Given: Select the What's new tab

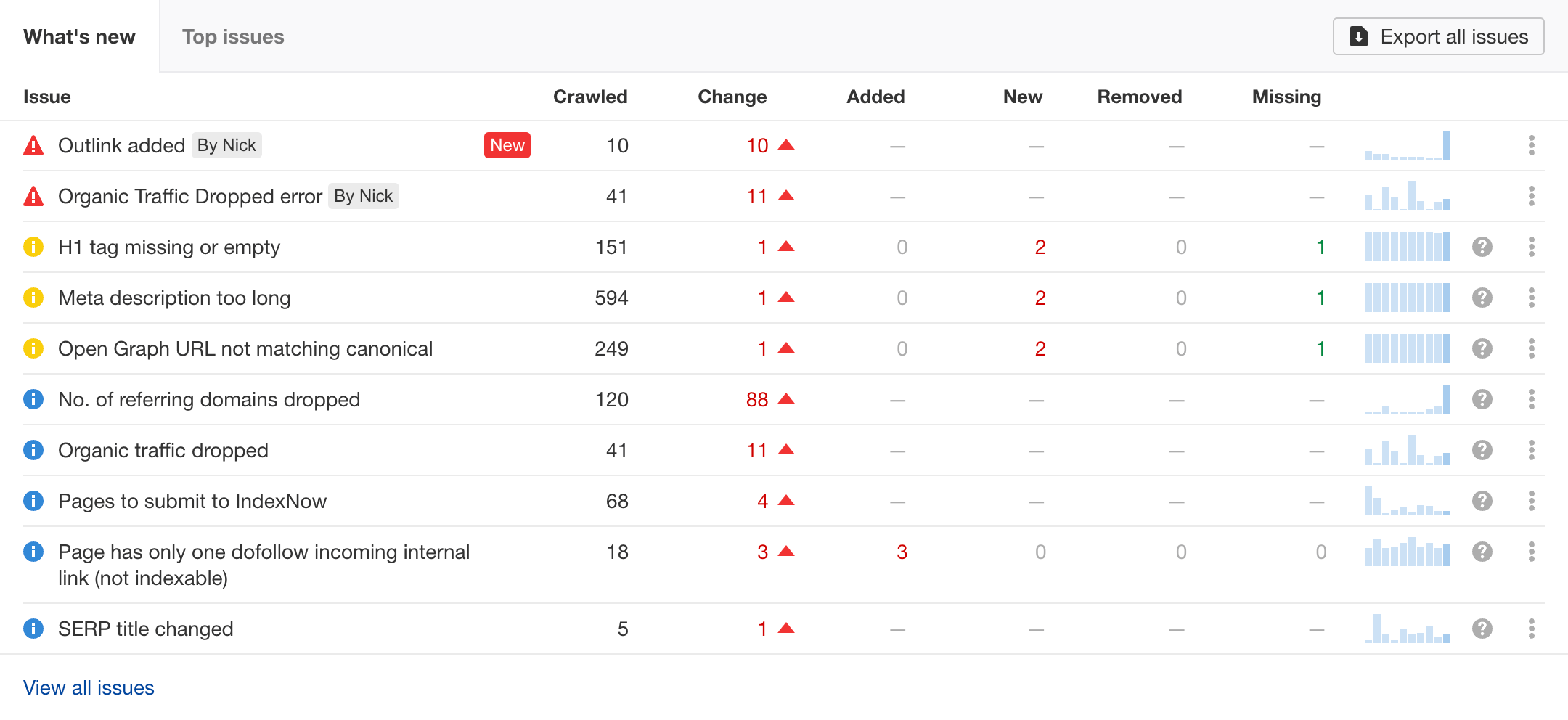Looking at the screenshot, I should (x=79, y=36).
